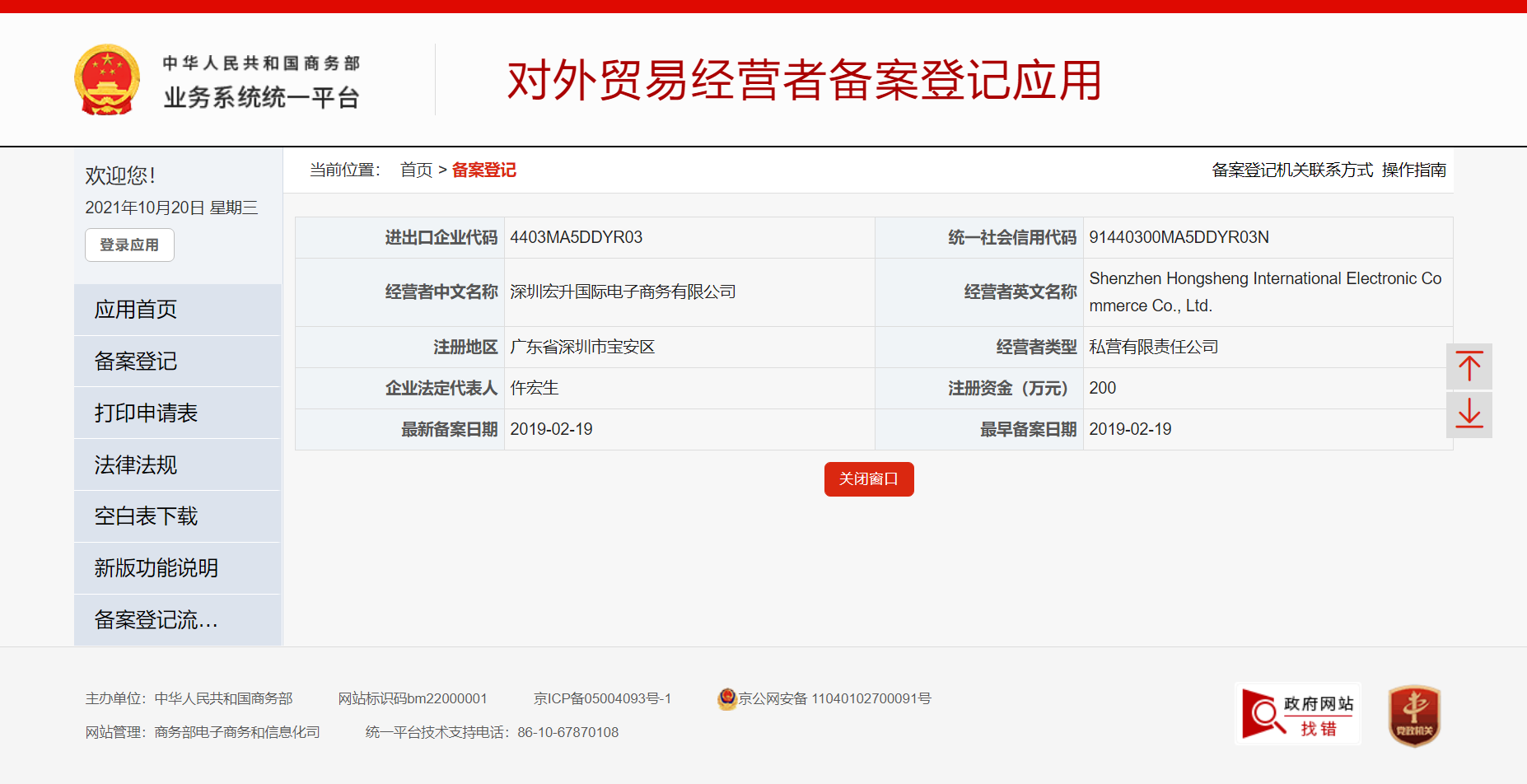Click company name 深圳宏升国际电子商务有限公司
Viewport: 1527px width, 784px height.
(623, 292)
